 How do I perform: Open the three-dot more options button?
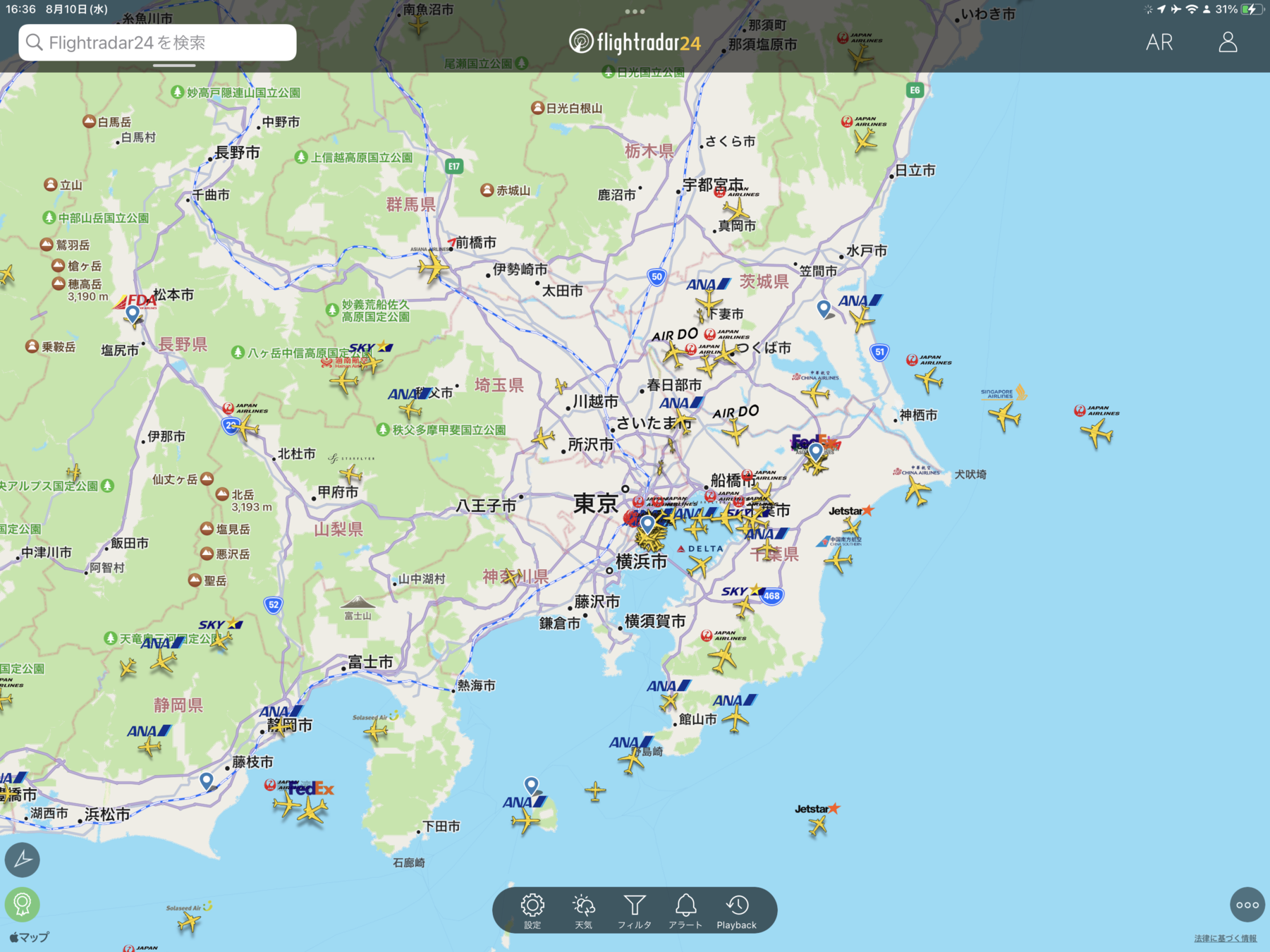pyautogui.click(x=1247, y=905)
